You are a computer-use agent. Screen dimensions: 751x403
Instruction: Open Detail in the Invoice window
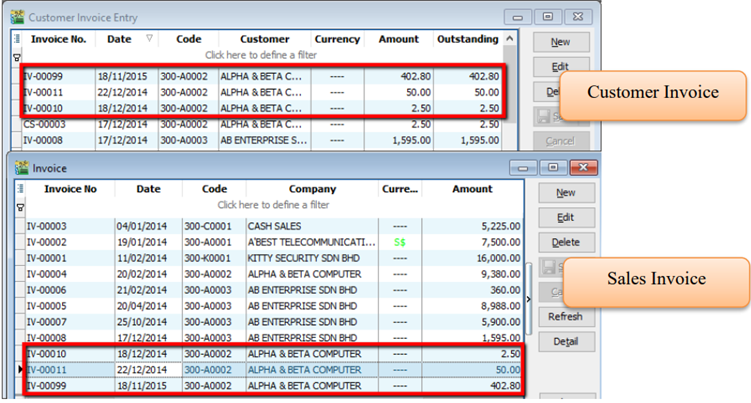565,342
